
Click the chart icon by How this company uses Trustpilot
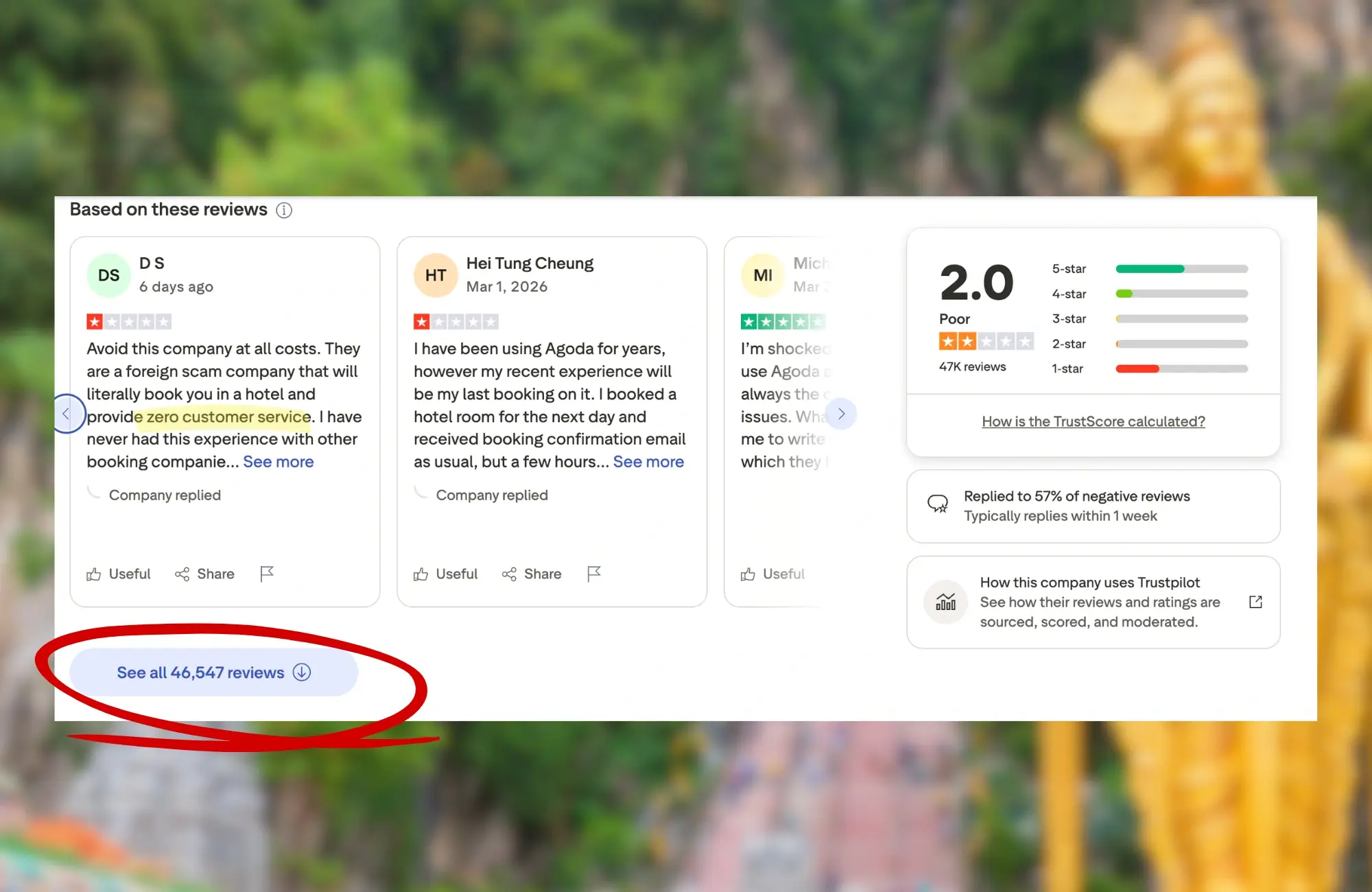click(945, 602)
